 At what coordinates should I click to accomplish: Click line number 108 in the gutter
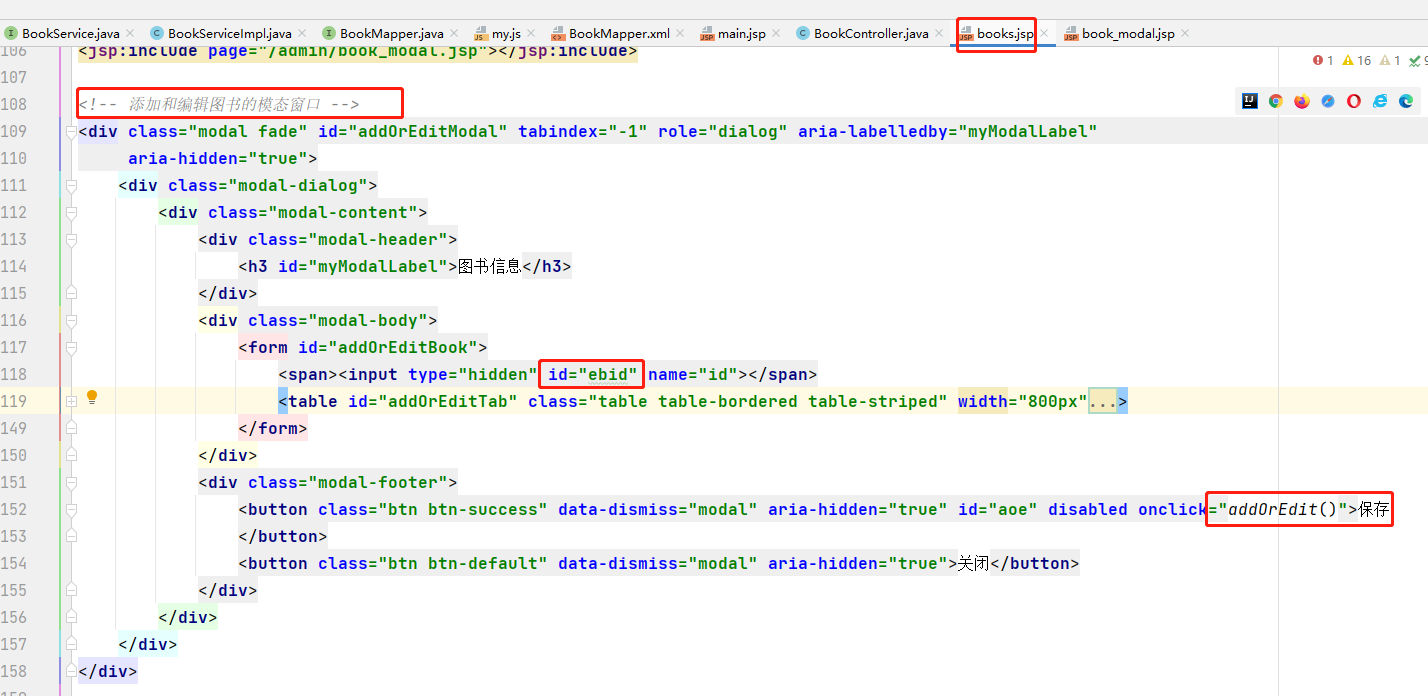15,104
